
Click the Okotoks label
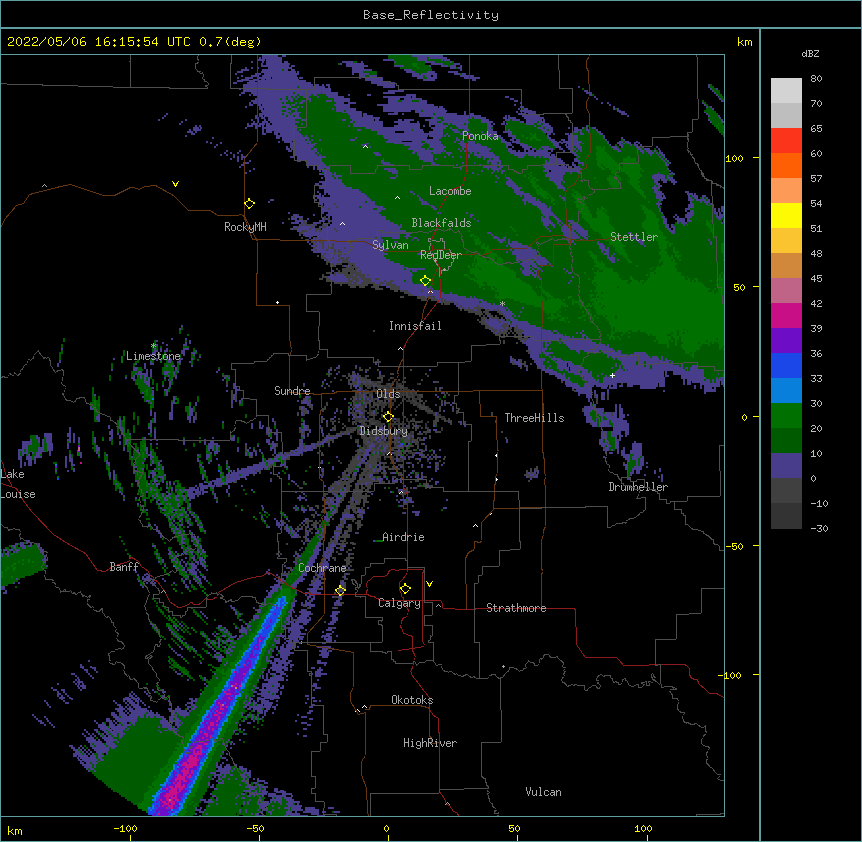[412, 700]
